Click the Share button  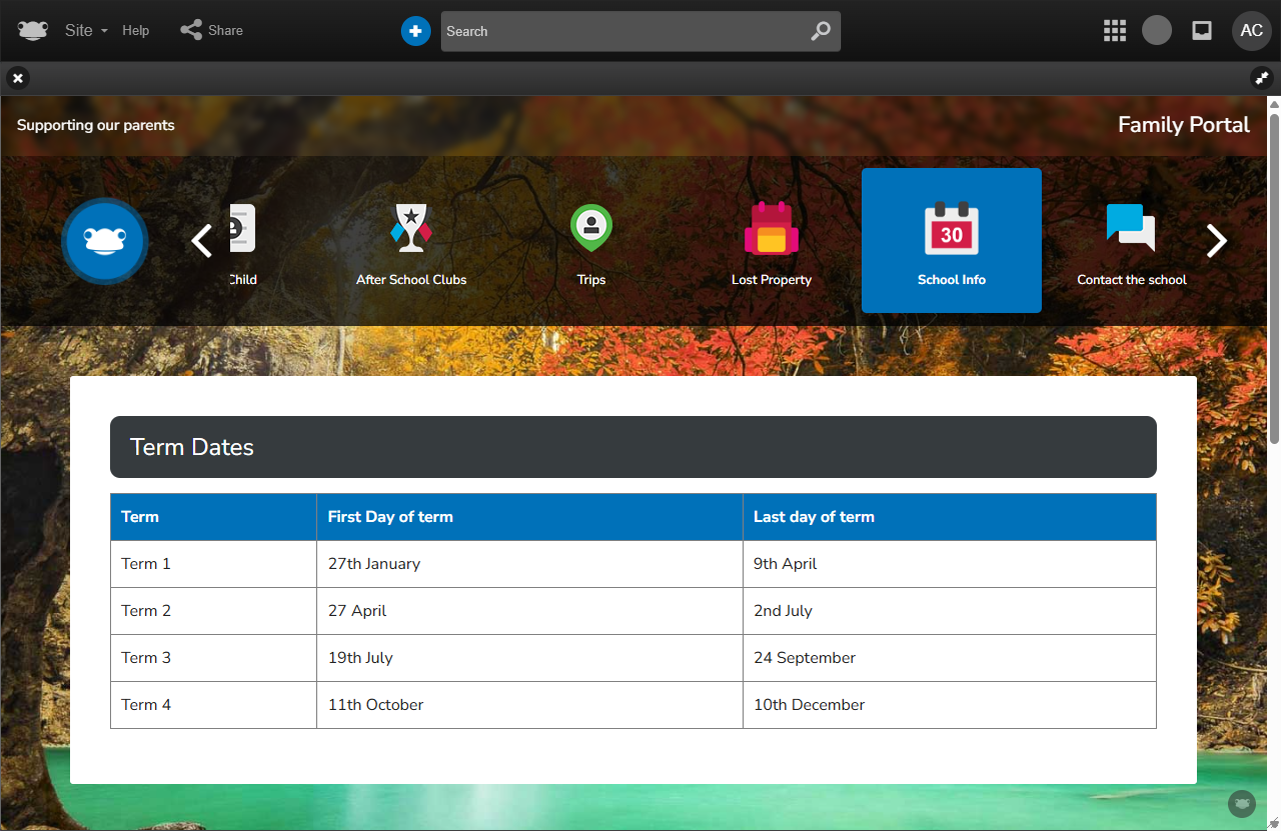pos(212,30)
